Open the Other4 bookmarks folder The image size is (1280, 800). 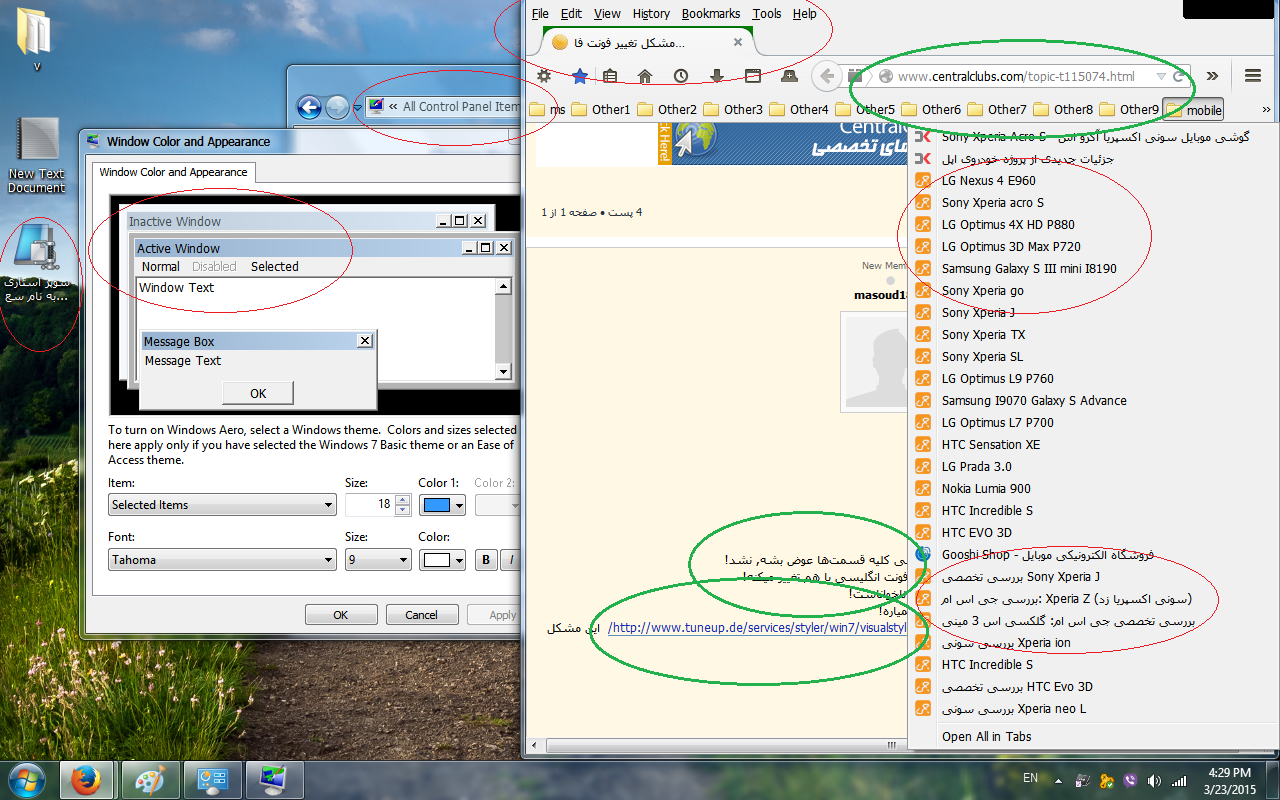(x=798, y=109)
